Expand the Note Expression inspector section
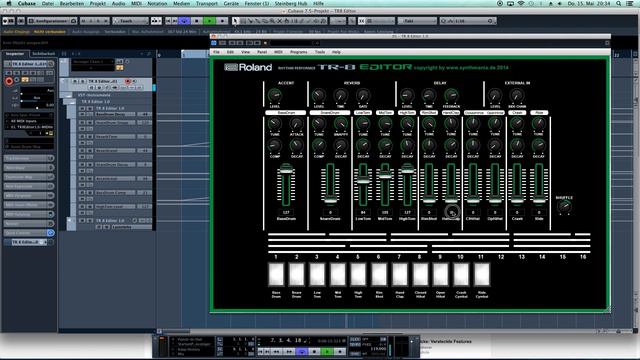The image size is (640, 360). [26, 186]
